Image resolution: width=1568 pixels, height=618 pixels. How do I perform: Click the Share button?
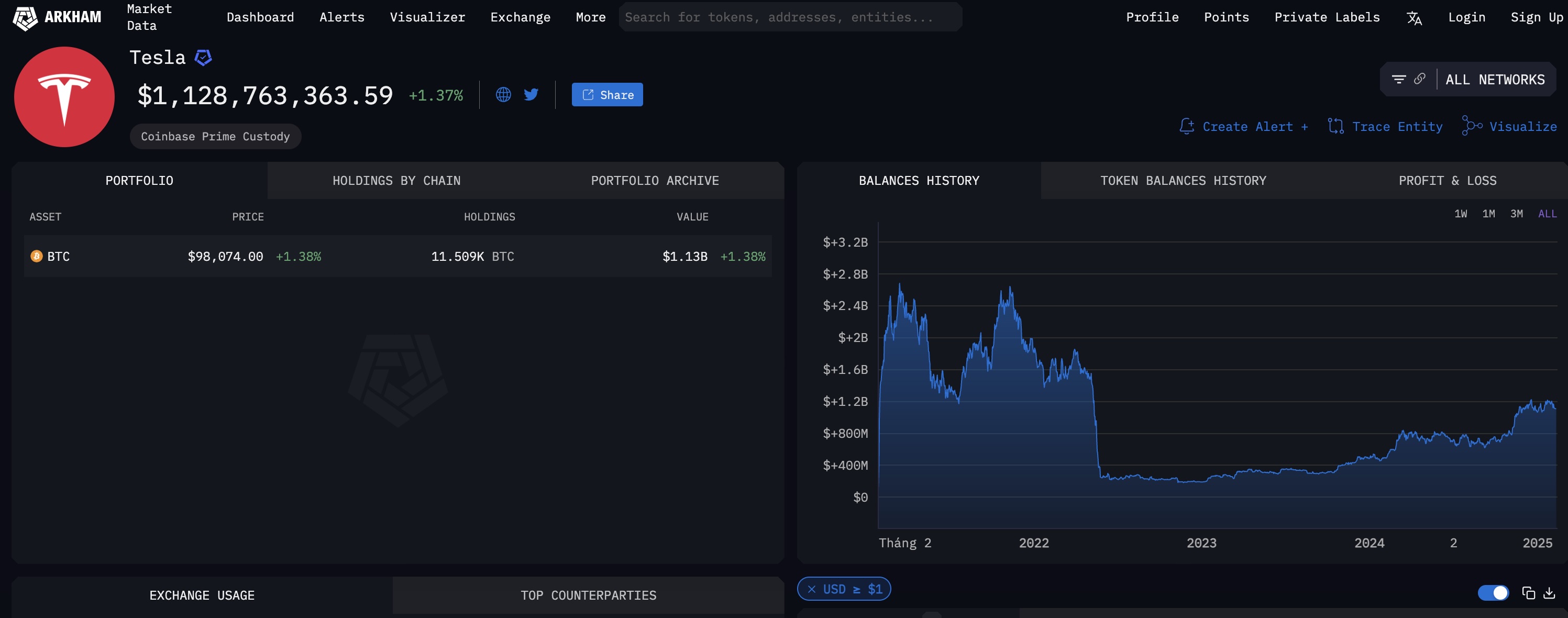click(607, 94)
